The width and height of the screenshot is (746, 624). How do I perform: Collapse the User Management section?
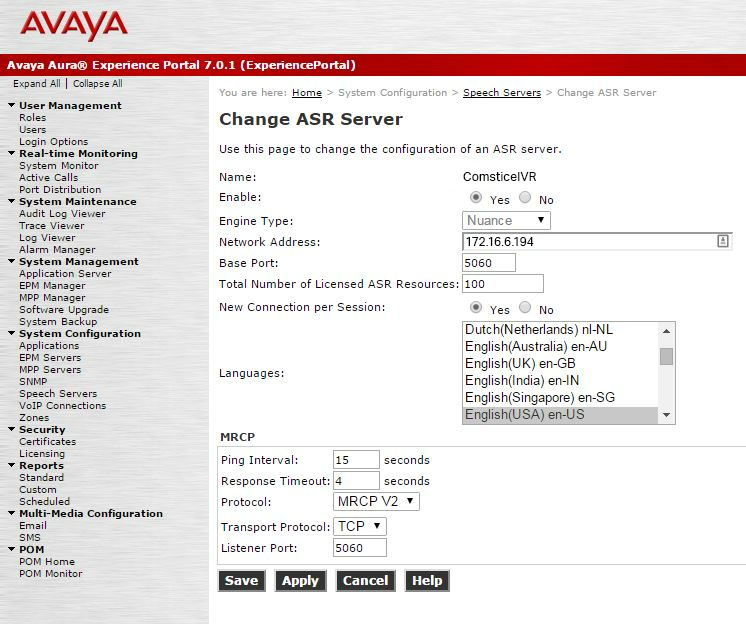11,105
